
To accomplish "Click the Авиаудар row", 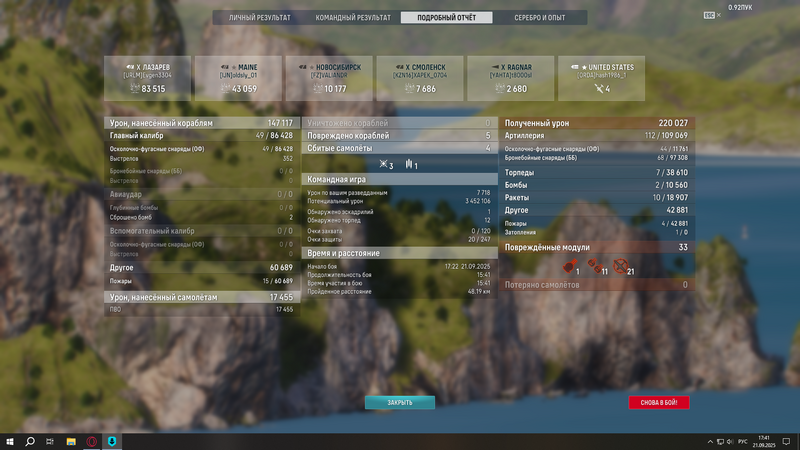I will (202, 194).
